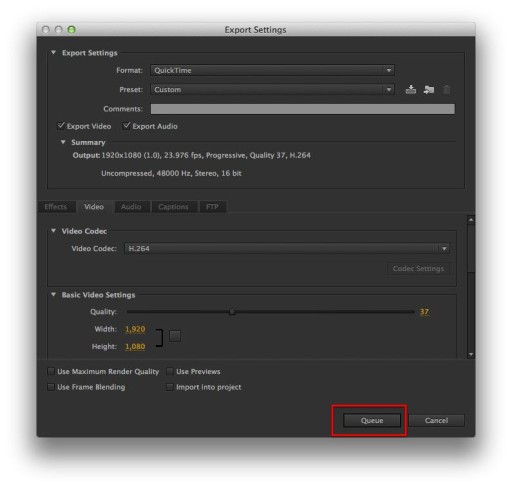Image resolution: width=512 pixels, height=488 pixels.
Task: Click the Delete Preset trash icon
Action: point(446,89)
